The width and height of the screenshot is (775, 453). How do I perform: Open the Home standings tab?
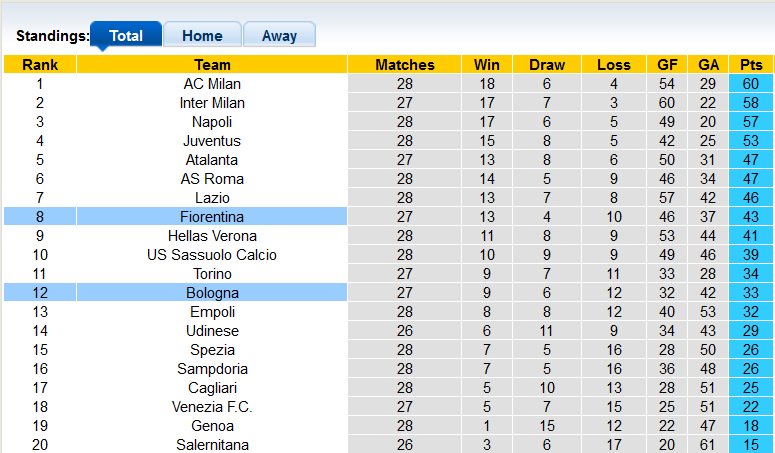(202, 35)
